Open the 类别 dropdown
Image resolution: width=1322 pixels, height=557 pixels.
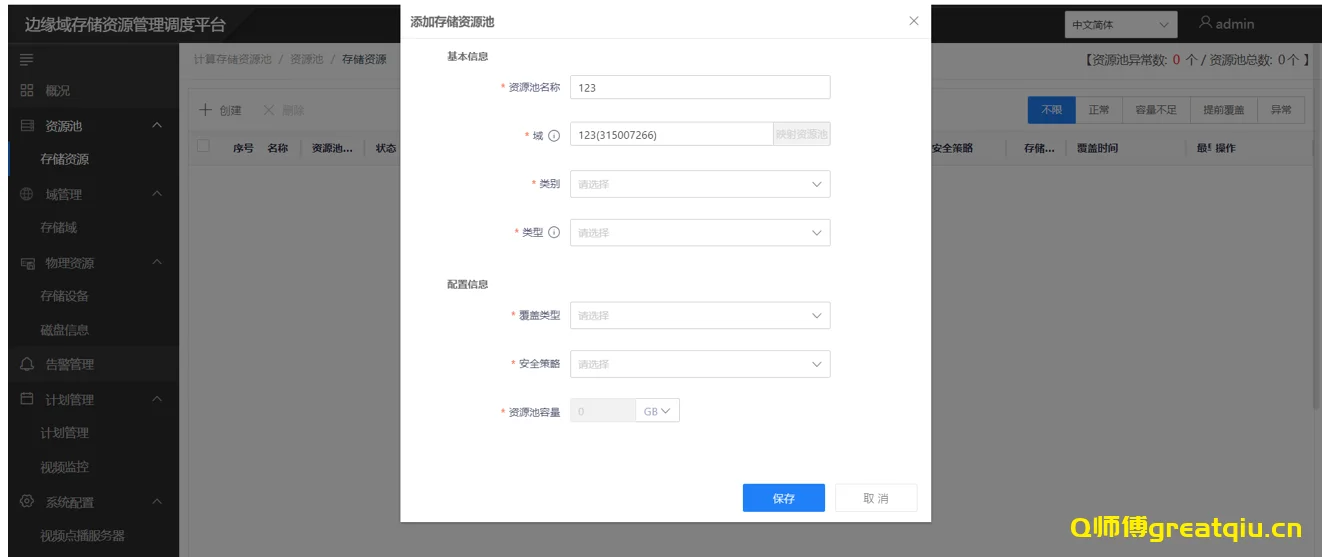click(699, 184)
